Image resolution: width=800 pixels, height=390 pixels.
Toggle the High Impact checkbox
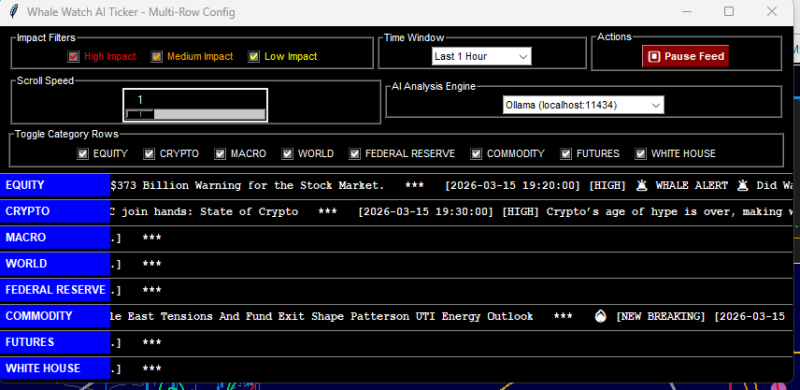click(73, 57)
